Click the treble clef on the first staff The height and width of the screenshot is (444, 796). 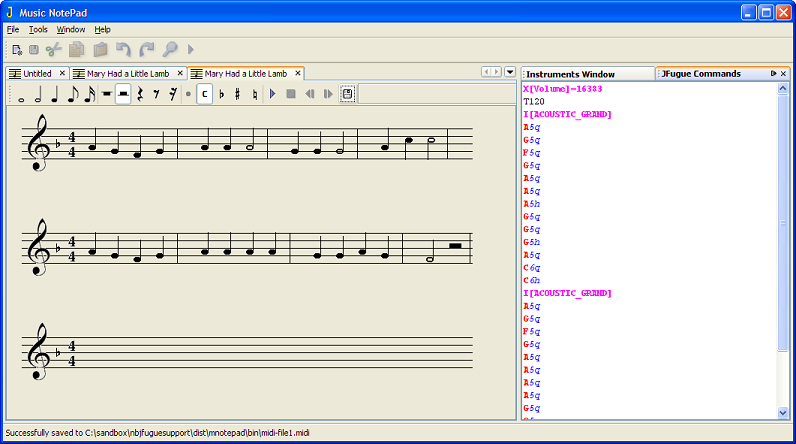click(39, 143)
